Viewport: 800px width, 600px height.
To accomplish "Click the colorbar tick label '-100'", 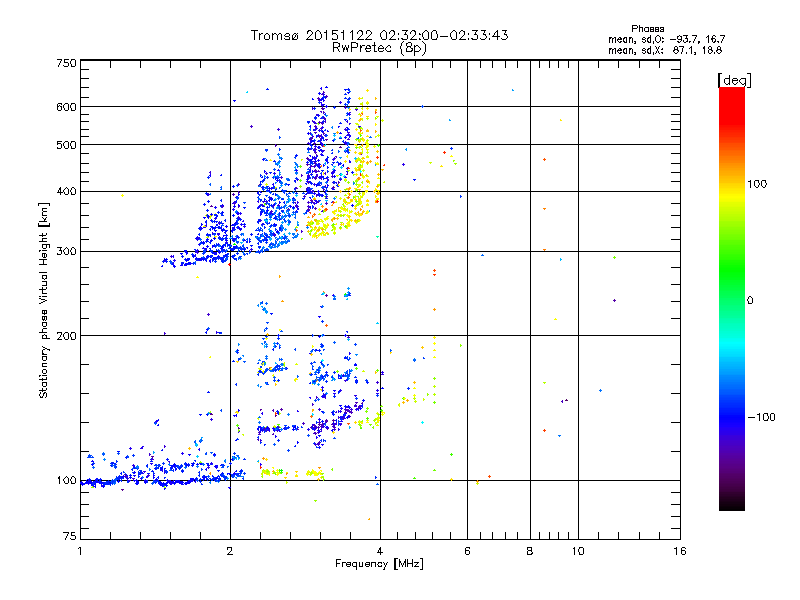I will (761, 417).
